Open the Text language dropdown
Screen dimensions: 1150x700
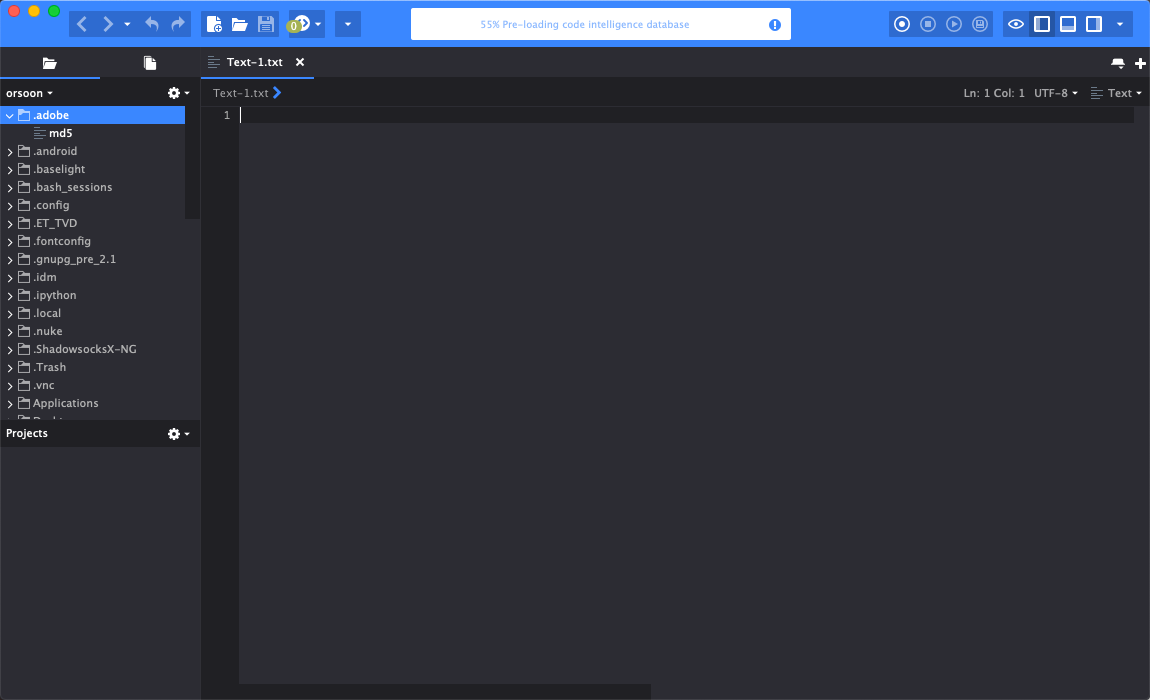coord(1116,93)
